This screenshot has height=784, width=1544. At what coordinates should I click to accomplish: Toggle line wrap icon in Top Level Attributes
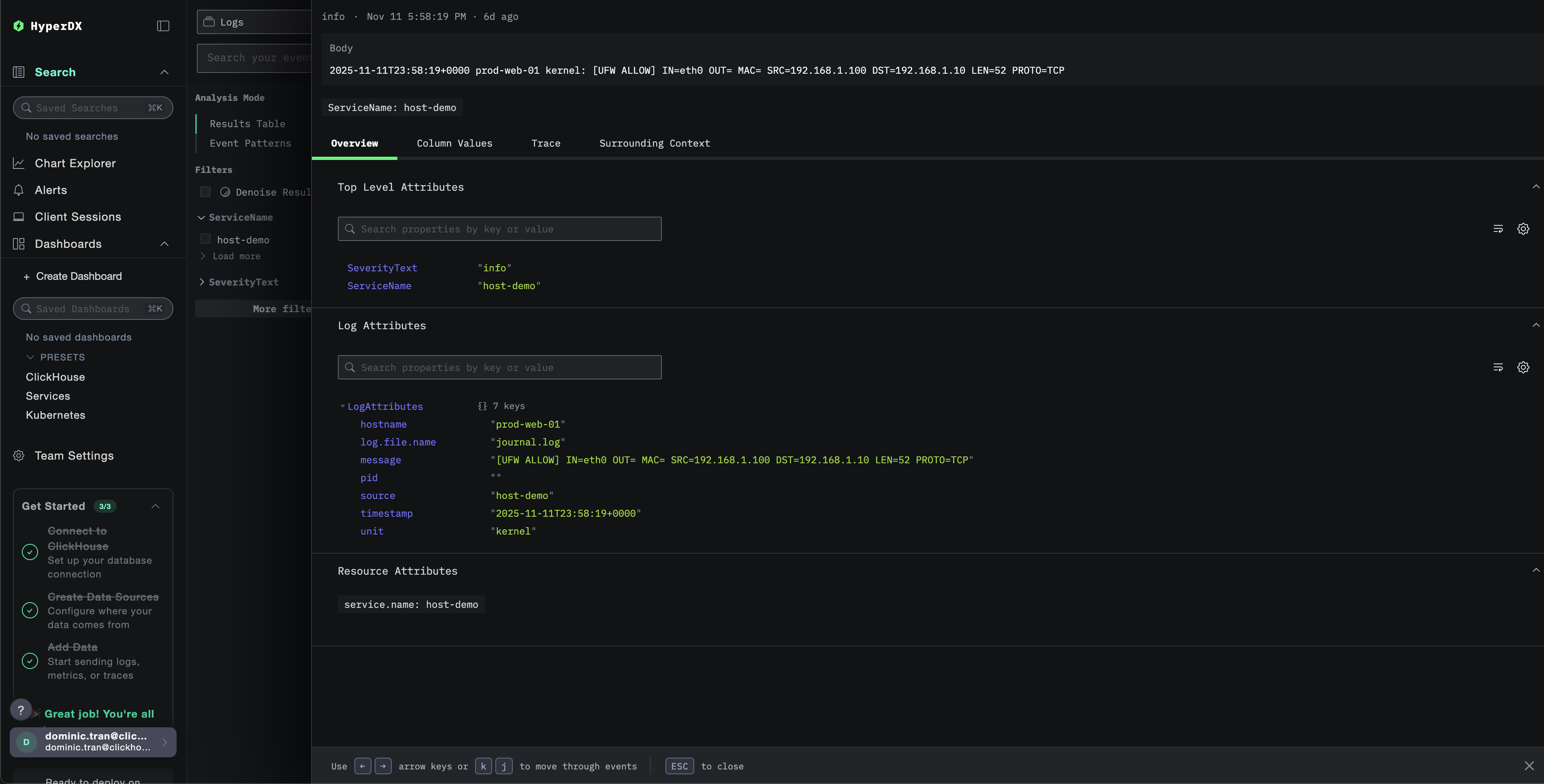1498,229
